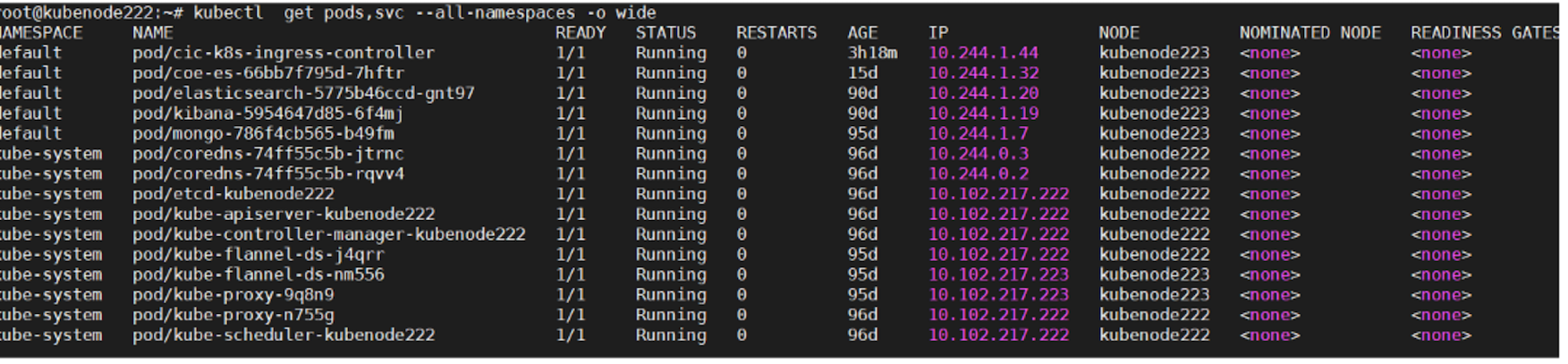Select the NODE column header
1568x364 pixels.
[x=1119, y=33]
